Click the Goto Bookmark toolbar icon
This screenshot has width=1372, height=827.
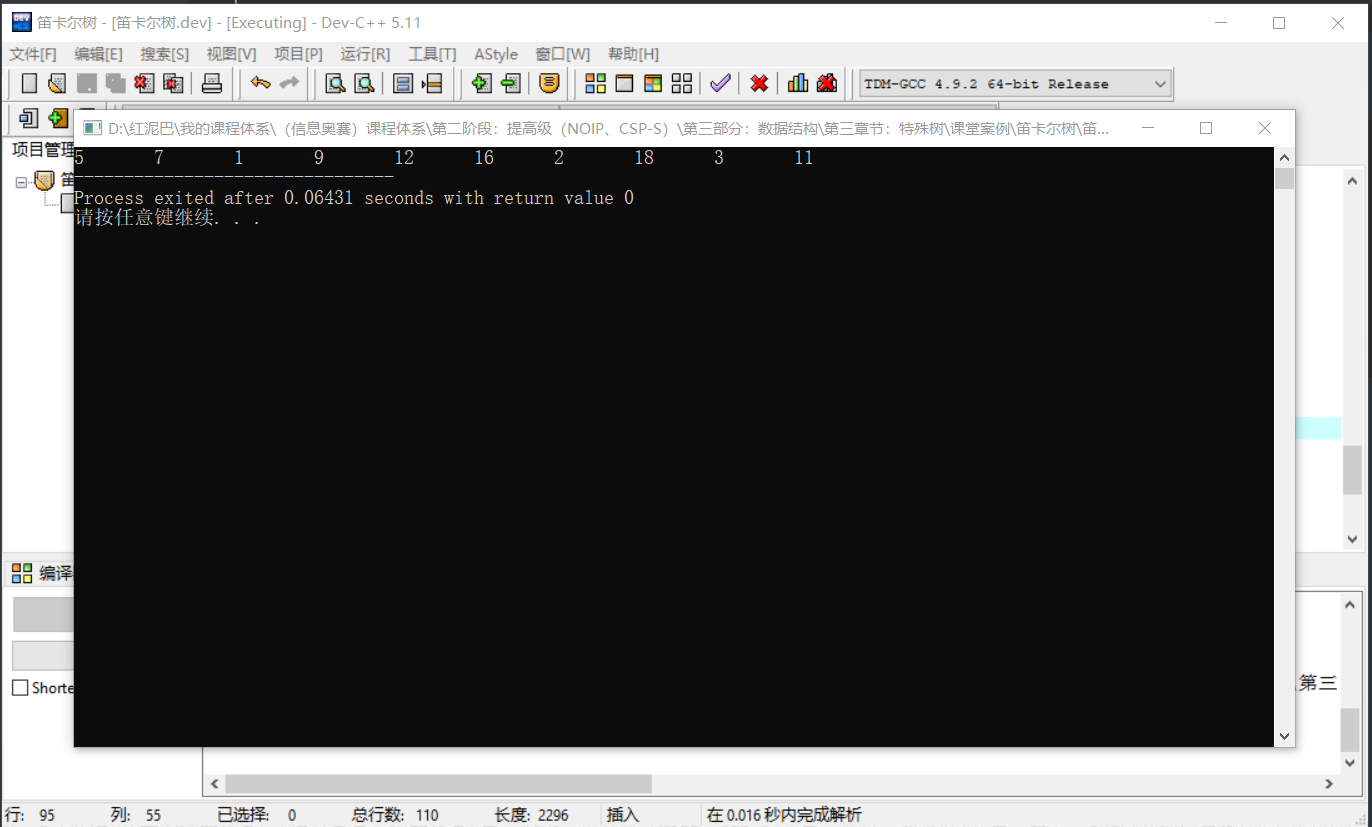click(432, 84)
